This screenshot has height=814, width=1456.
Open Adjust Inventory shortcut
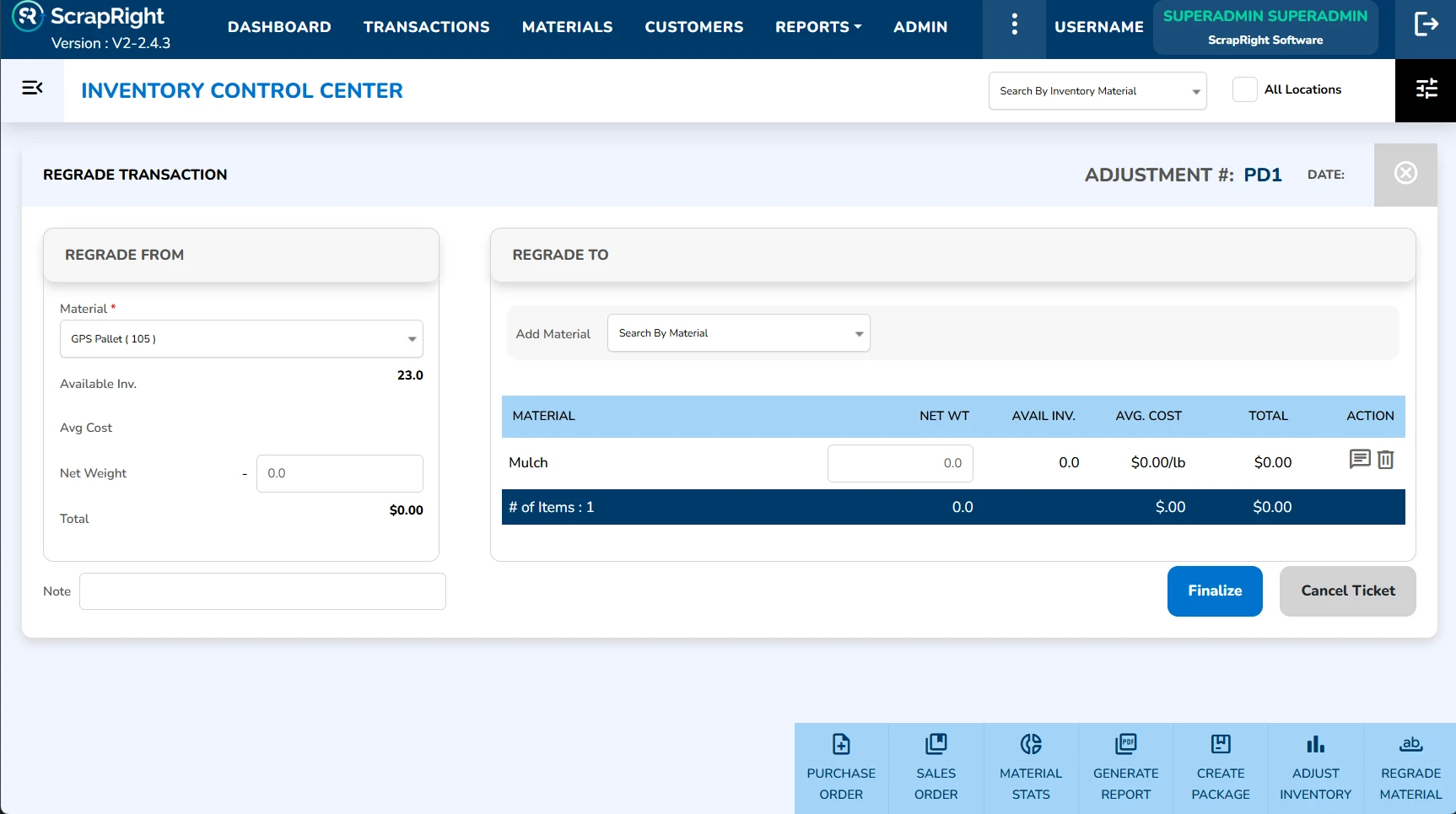tap(1316, 768)
